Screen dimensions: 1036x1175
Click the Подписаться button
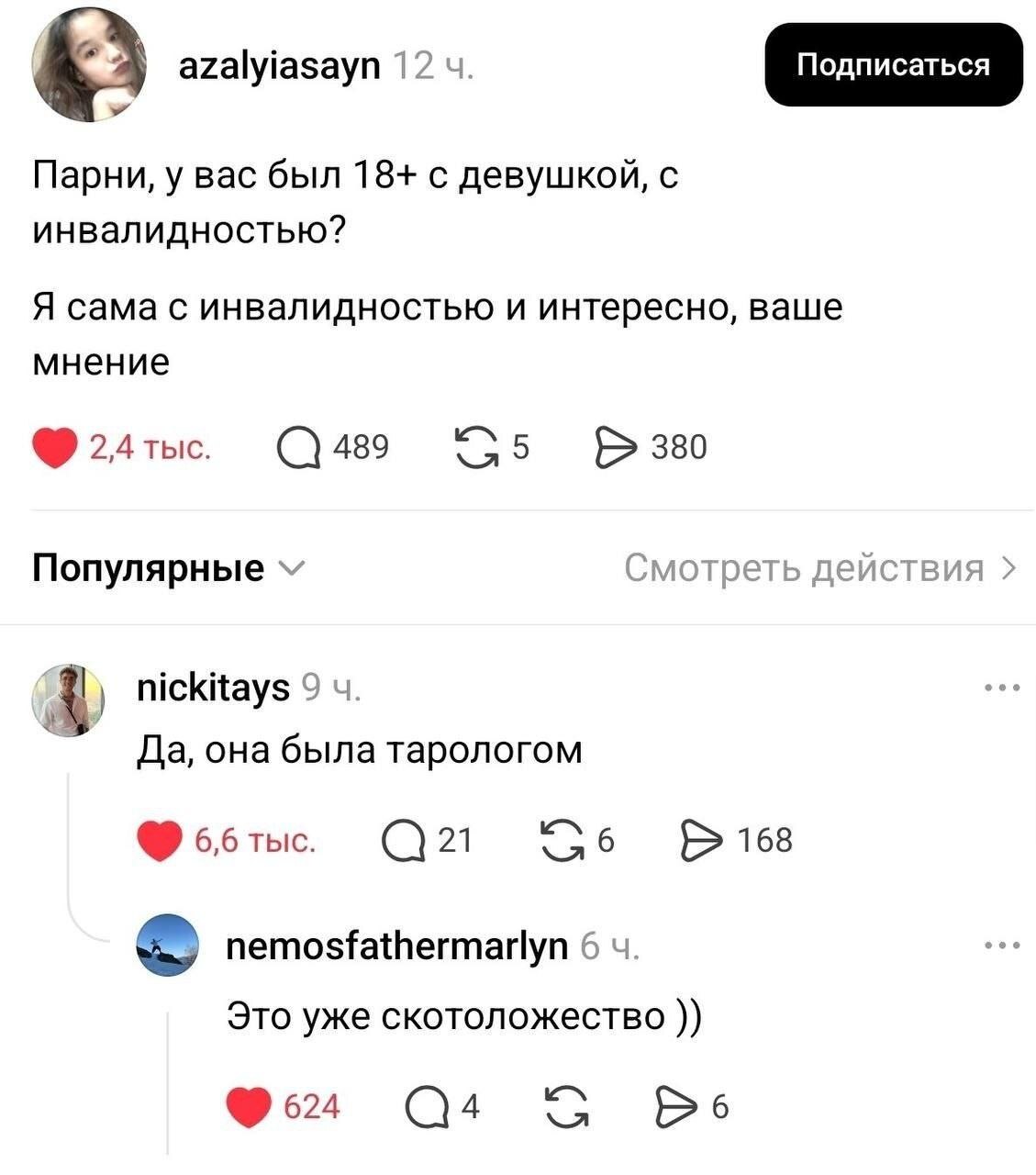(894, 64)
